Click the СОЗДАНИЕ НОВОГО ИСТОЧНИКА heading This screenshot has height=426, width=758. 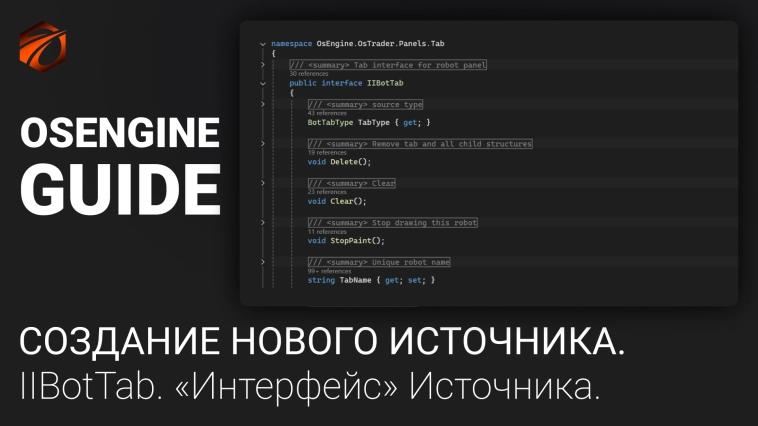(322, 342)
